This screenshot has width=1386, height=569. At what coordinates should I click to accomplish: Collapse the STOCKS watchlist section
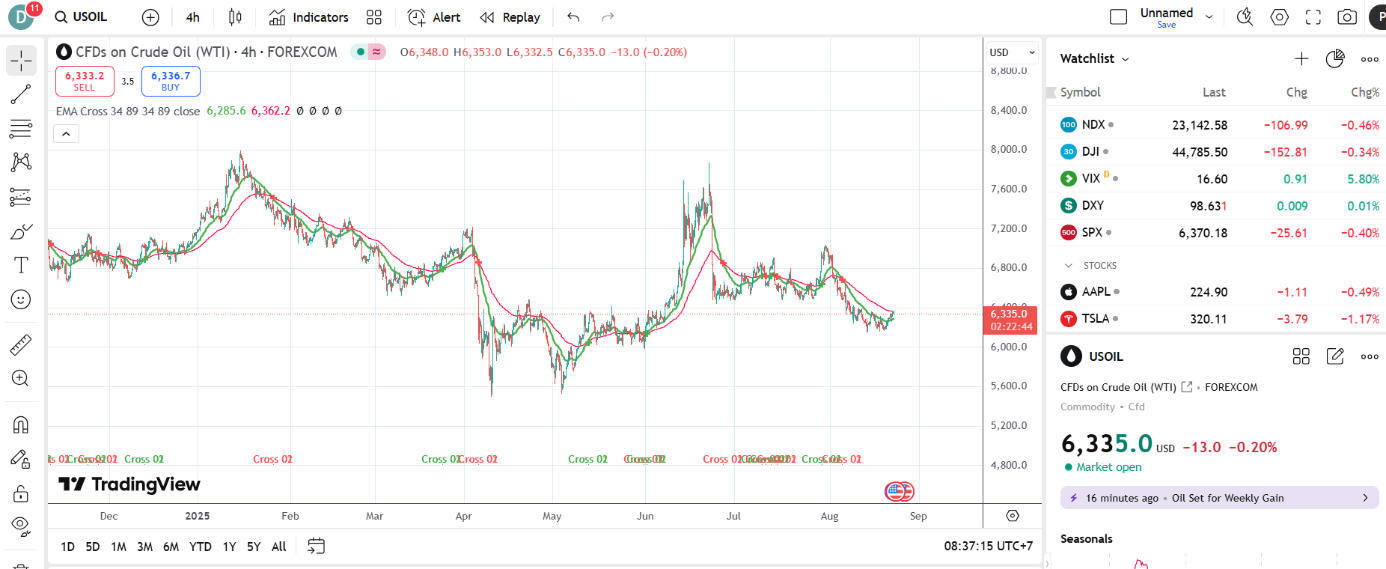[x=1068, y=266]
